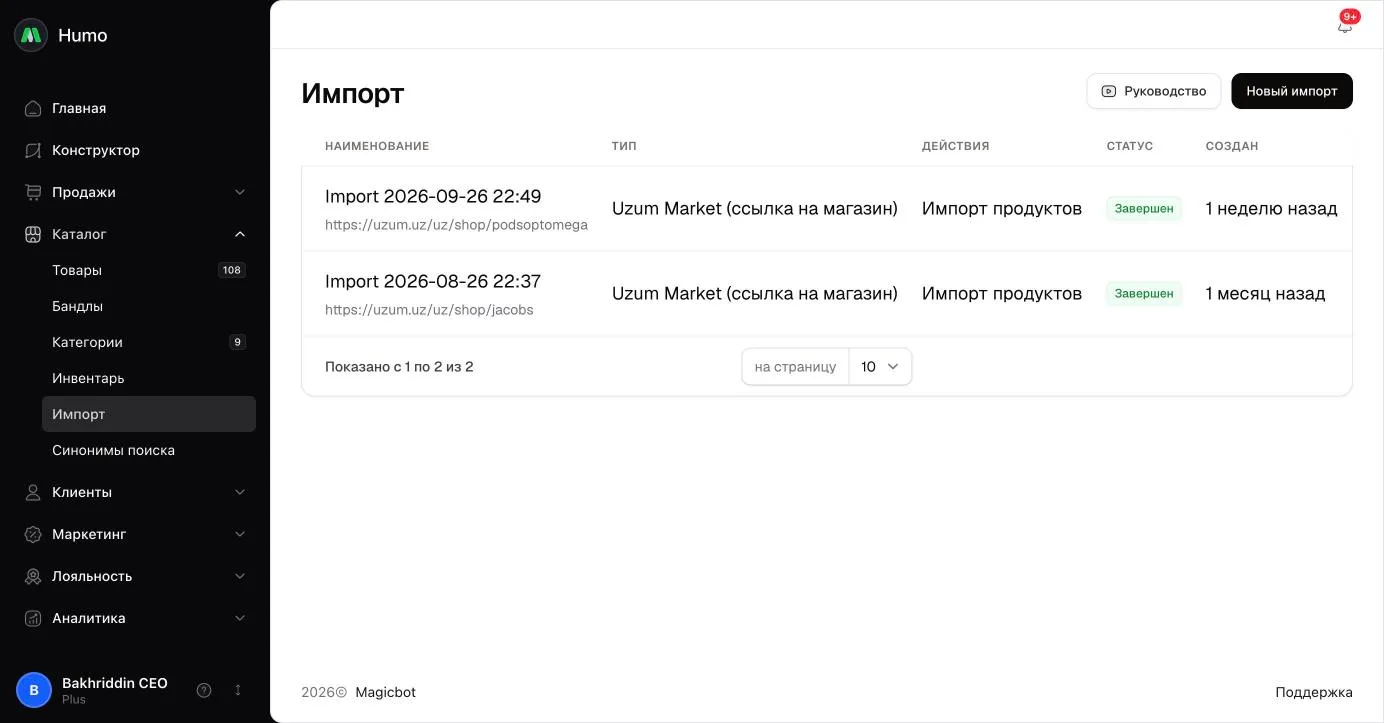Click the Humo logo icon

pos(31,35)
